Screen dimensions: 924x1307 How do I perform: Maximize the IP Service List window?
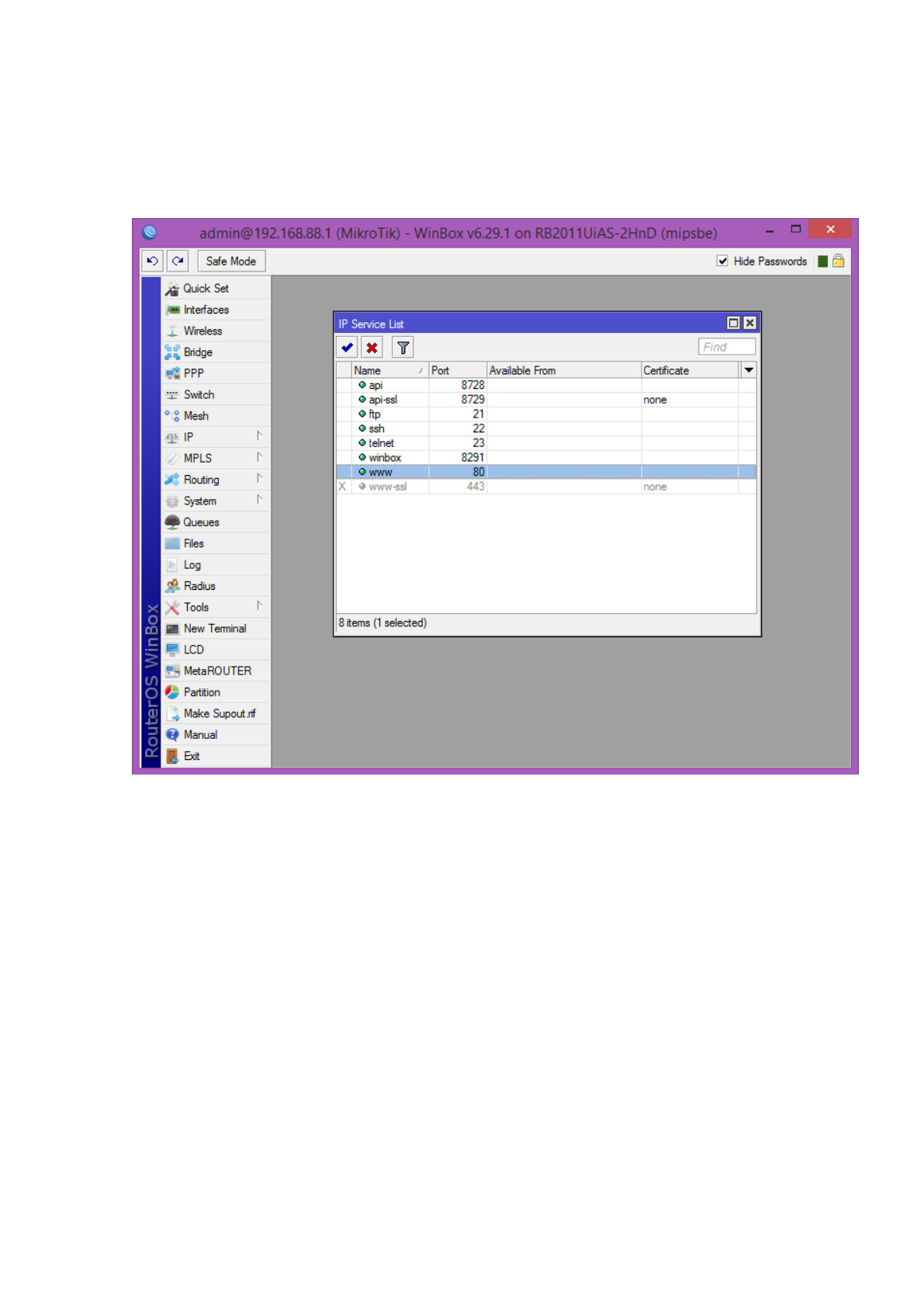pos(733,324)
